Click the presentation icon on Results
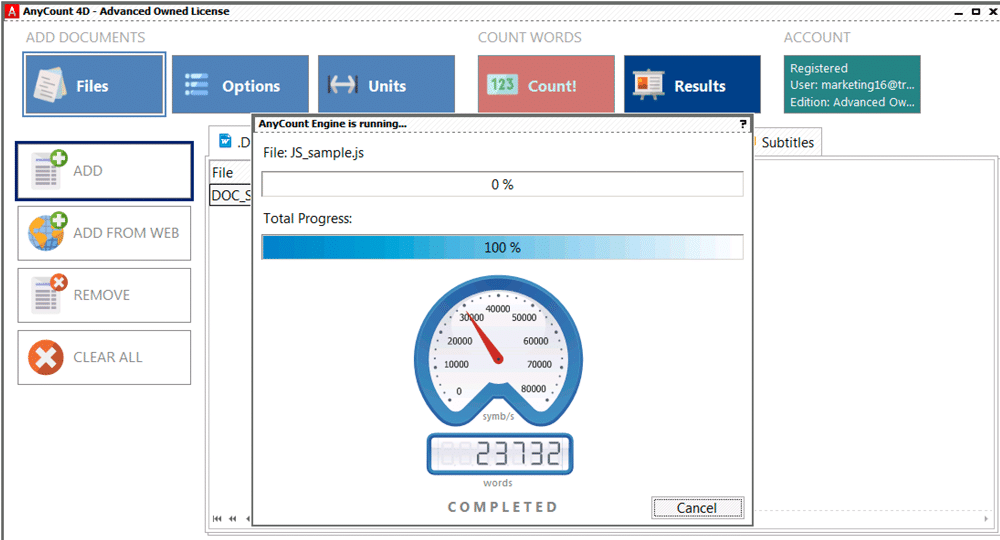This screenshot has width=1000, height=540. point(649,85)
